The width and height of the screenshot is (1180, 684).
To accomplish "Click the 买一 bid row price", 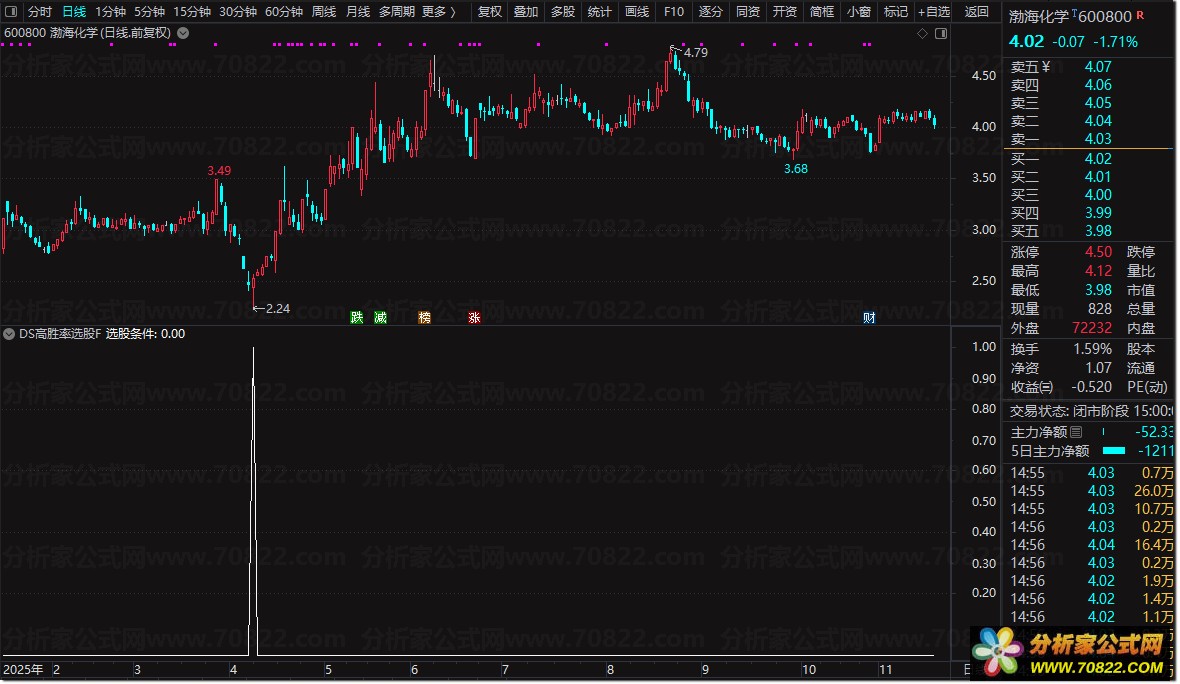I will pos(1098,159).
